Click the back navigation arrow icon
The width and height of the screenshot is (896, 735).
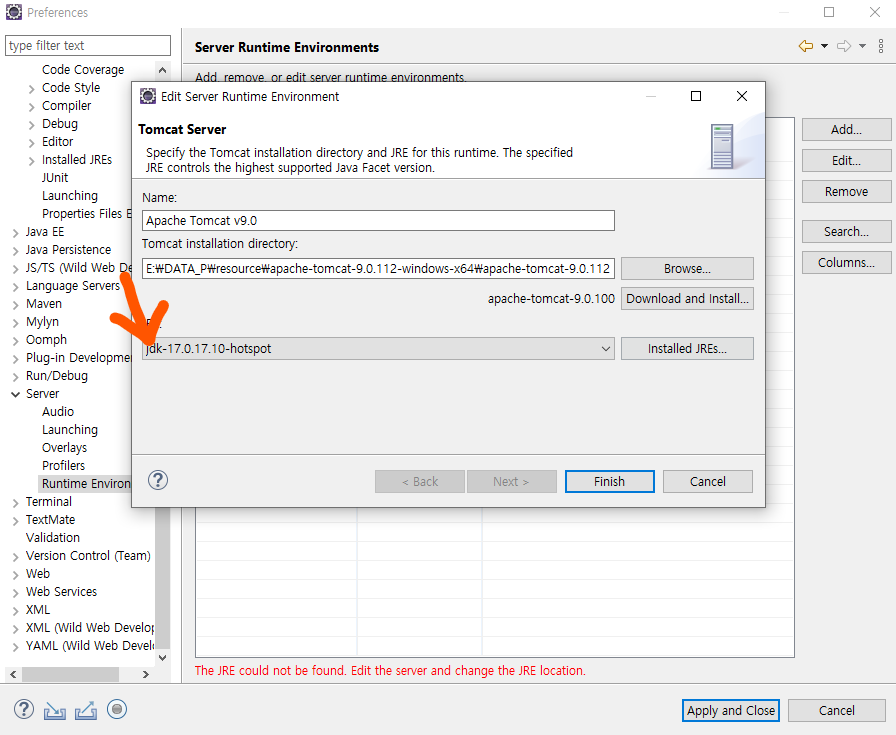[806, 46]
